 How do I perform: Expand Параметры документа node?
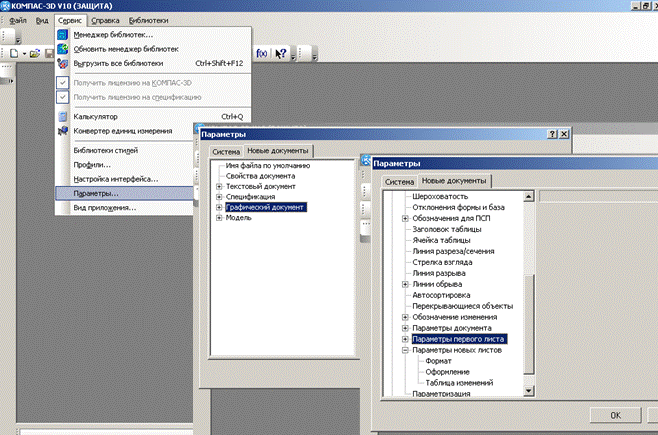pos(405,328)
